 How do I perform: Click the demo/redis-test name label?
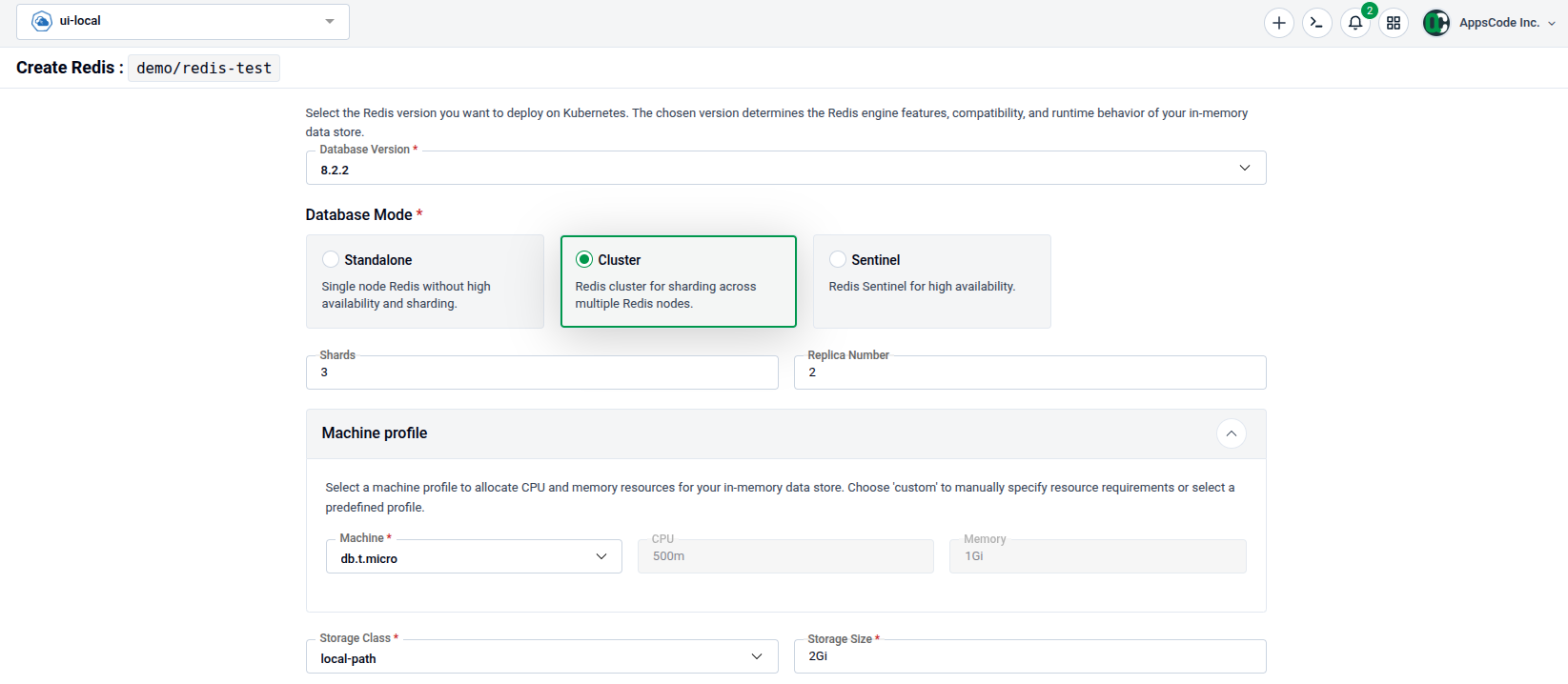click(x=204, y=68)
